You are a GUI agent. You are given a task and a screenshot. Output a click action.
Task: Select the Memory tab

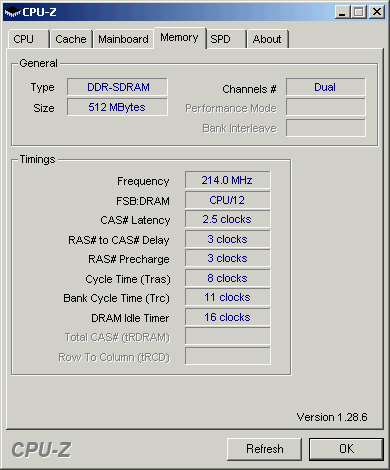(x=180, y=38)
